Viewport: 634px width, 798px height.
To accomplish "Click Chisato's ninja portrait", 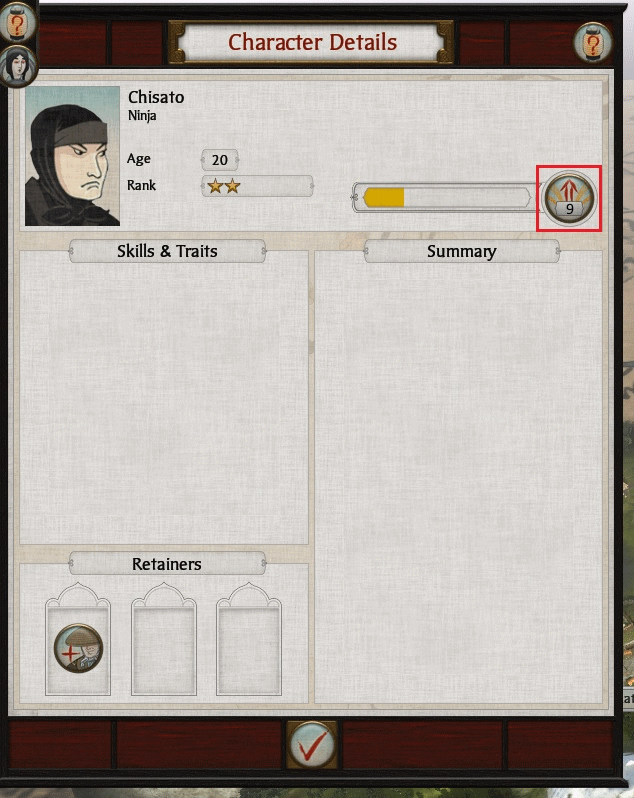I will 72,156.
